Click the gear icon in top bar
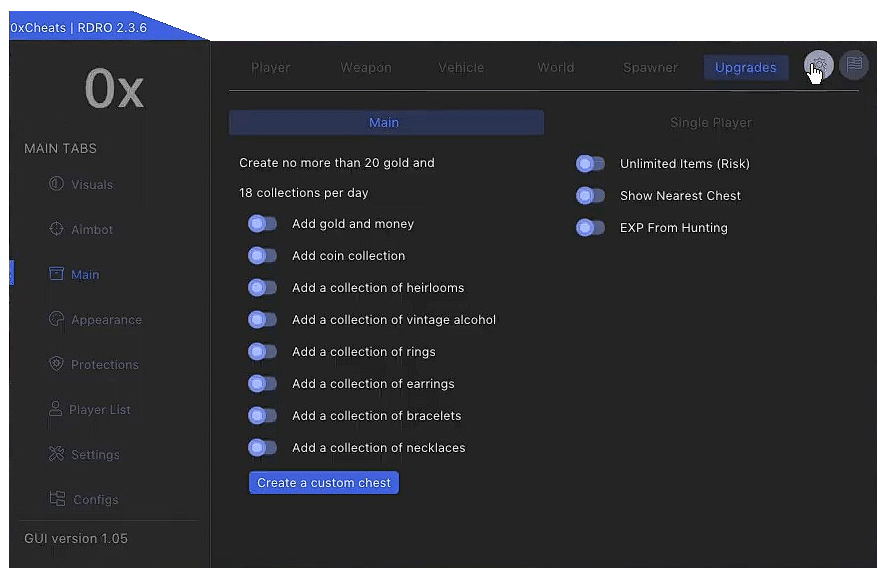Viewport: 885px width, 575px height. click(818, 66)
